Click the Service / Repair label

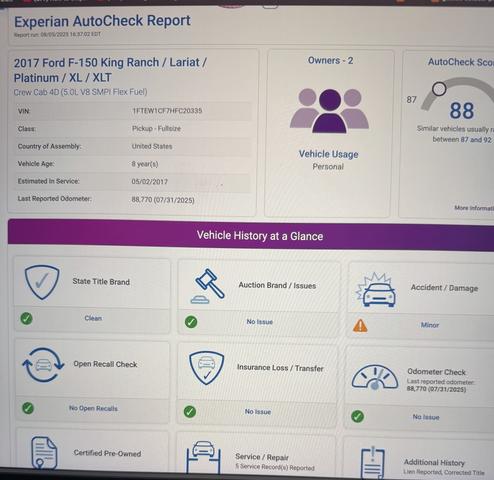tap(262, 457)
